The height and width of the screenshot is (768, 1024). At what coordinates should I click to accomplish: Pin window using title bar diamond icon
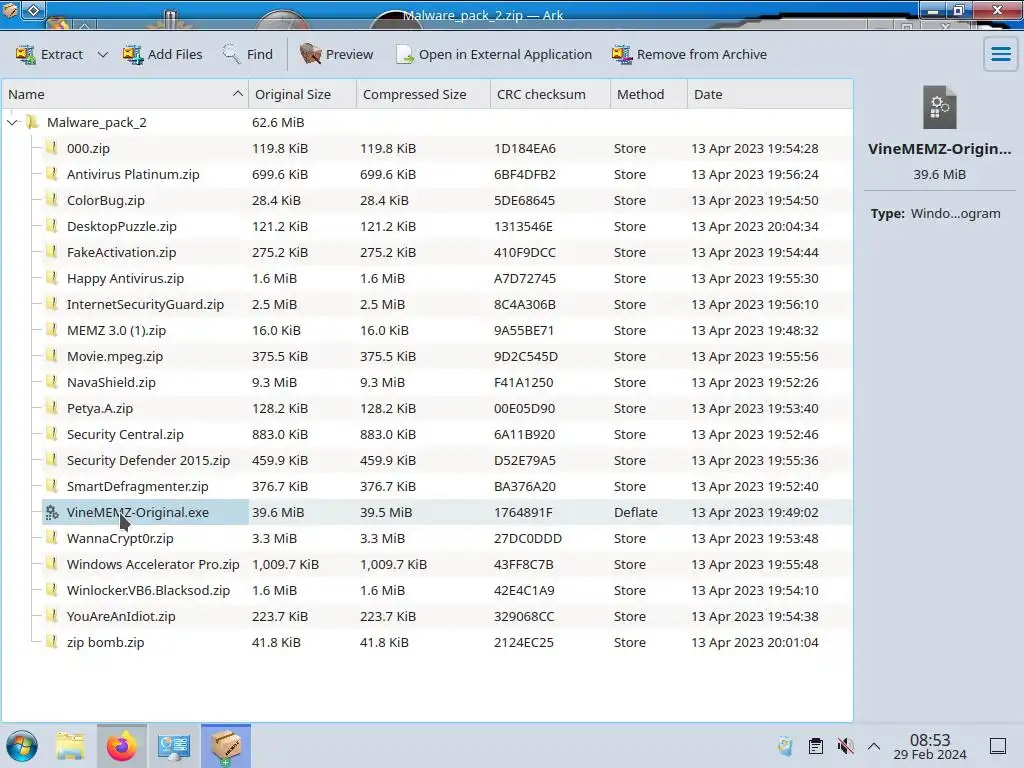click(x=34, y=10)
